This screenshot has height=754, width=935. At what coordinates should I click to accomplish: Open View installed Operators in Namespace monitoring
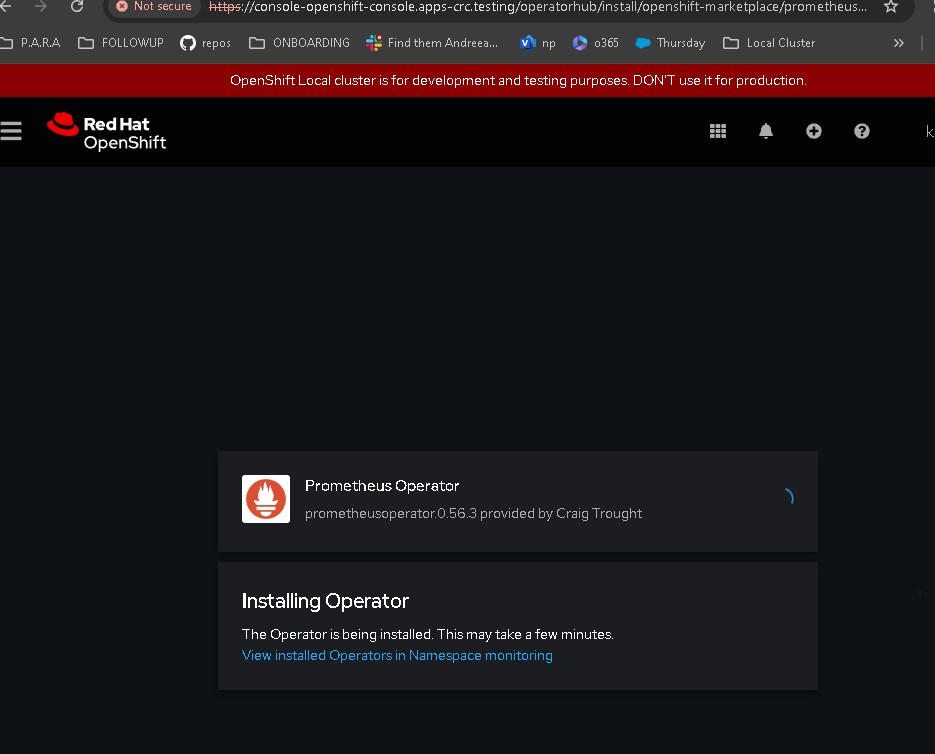point(397,655)
